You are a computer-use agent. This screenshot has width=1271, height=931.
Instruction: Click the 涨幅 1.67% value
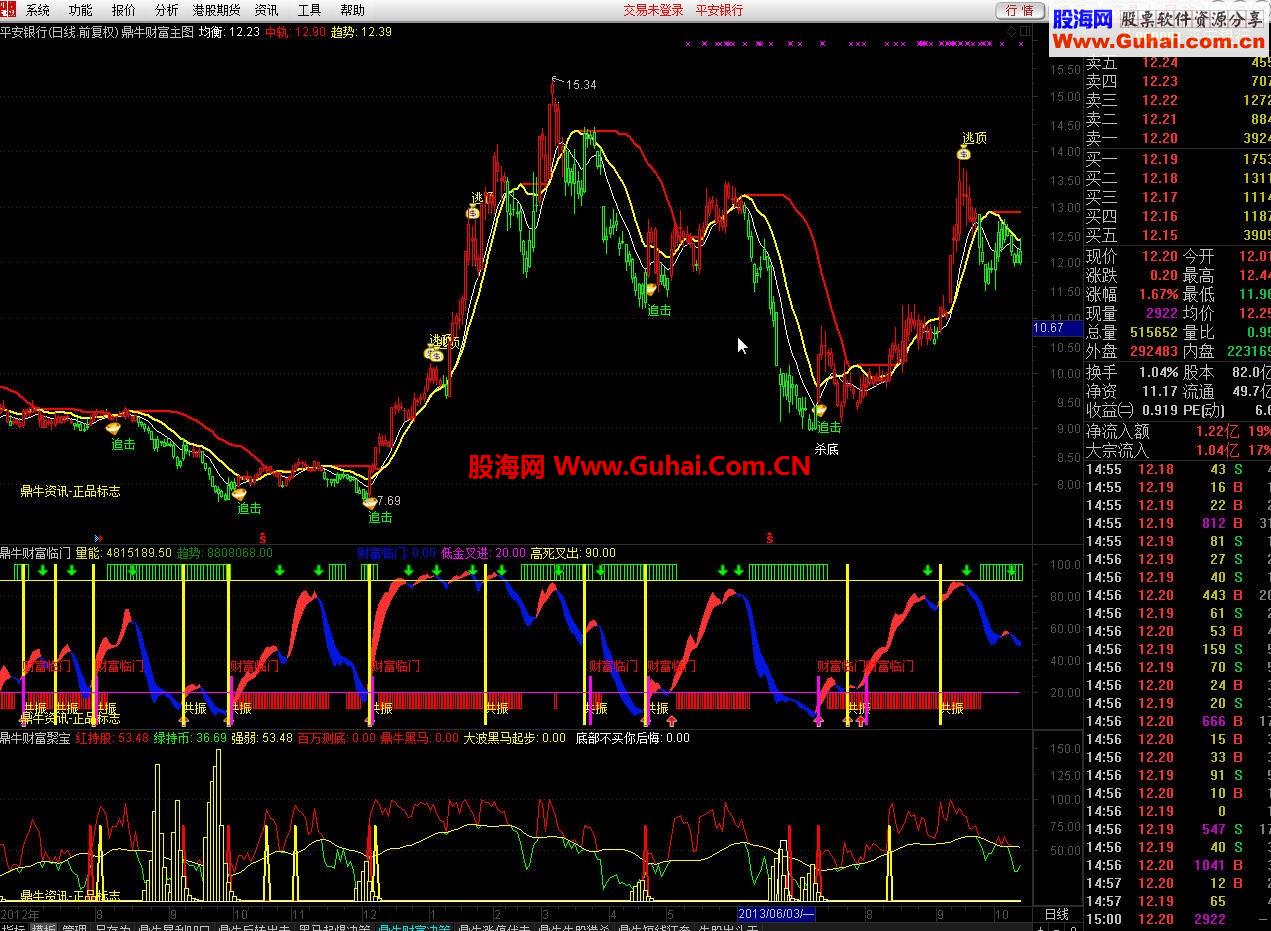[1158, 294]
